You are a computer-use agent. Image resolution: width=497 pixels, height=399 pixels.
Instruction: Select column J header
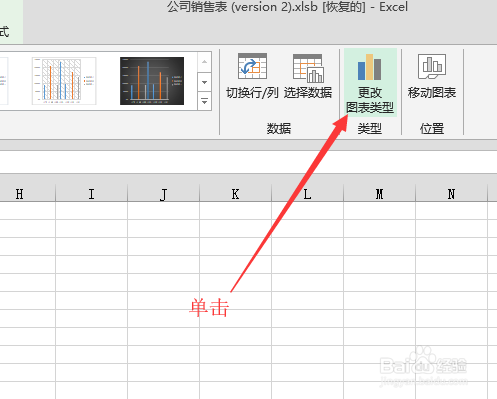(x=163, y=194)
